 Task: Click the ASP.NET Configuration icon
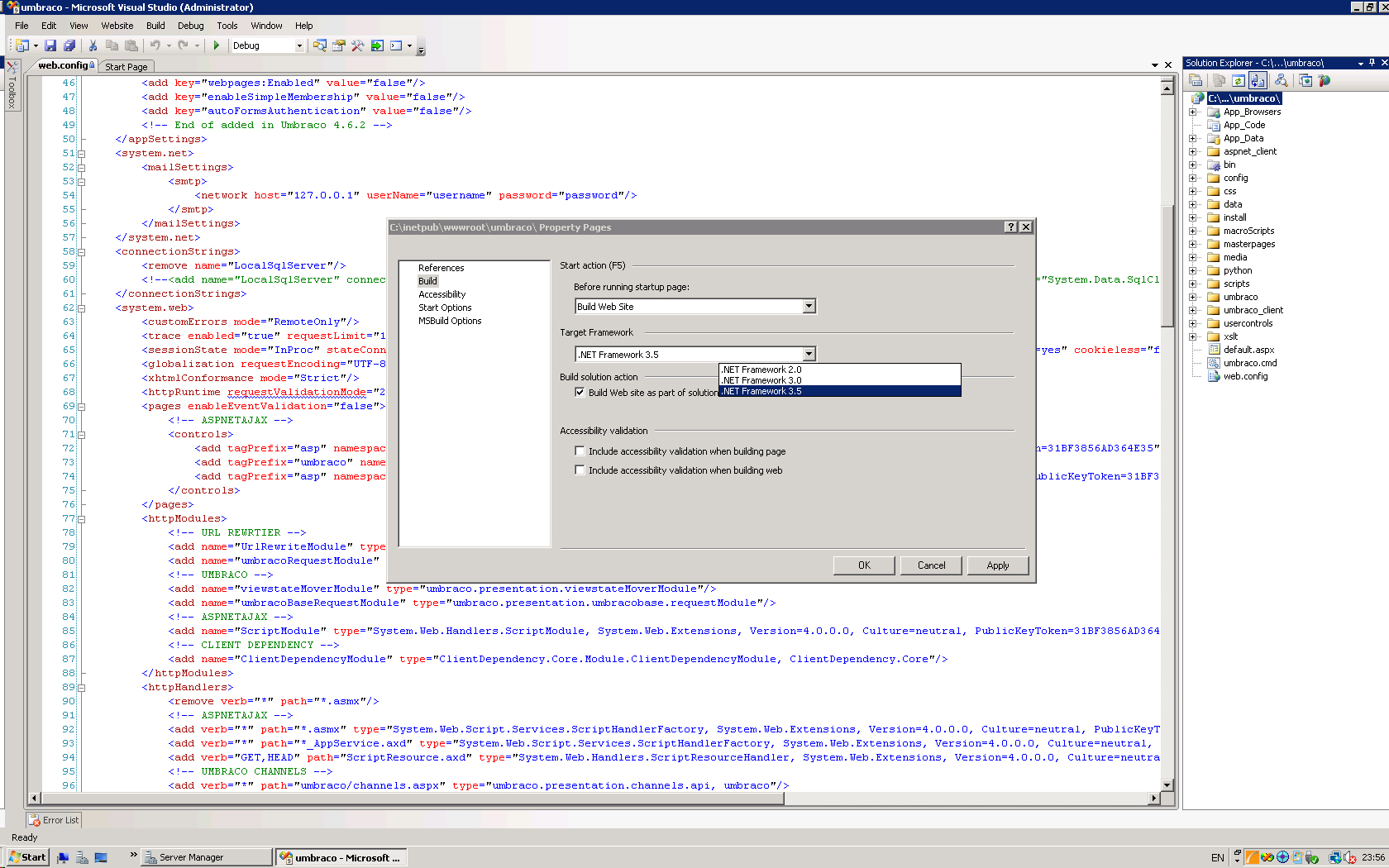[1325, 80]
